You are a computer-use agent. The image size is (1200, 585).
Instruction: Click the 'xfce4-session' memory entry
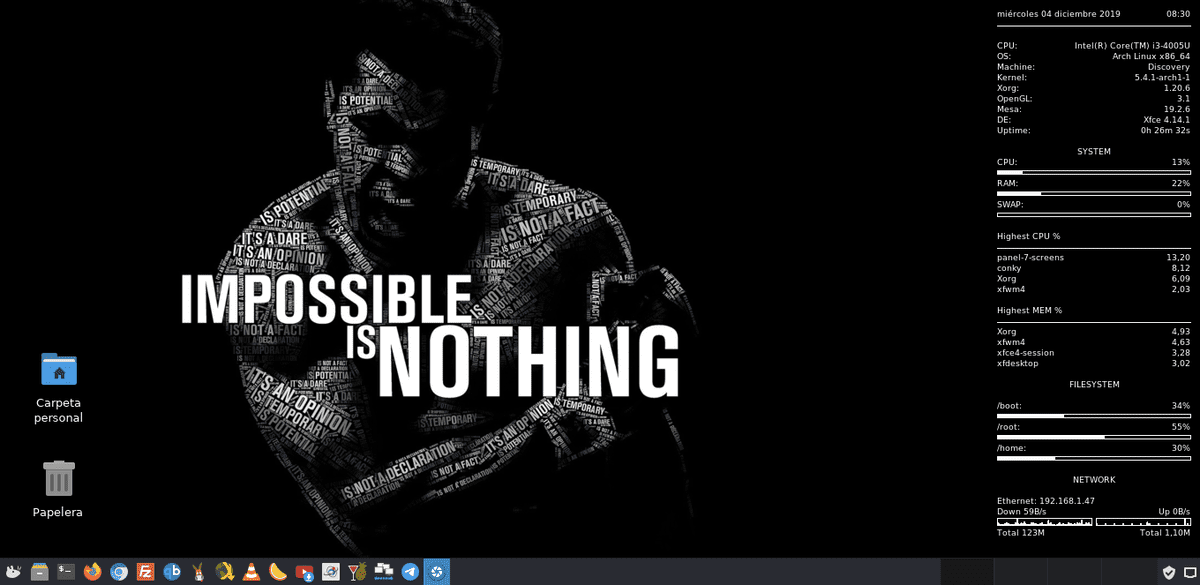1025,353
